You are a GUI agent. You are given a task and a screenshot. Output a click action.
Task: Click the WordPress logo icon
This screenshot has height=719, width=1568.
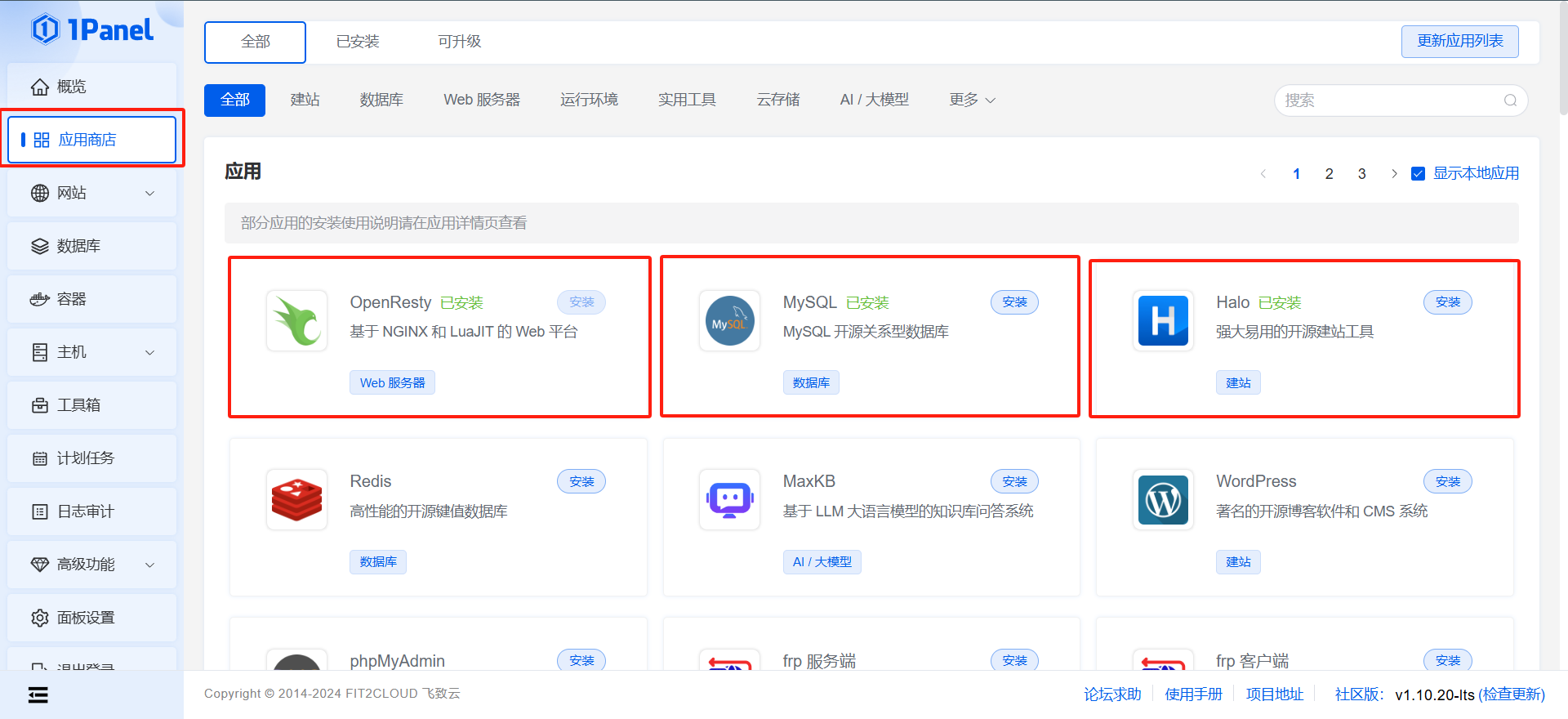tap(1163, 500)
